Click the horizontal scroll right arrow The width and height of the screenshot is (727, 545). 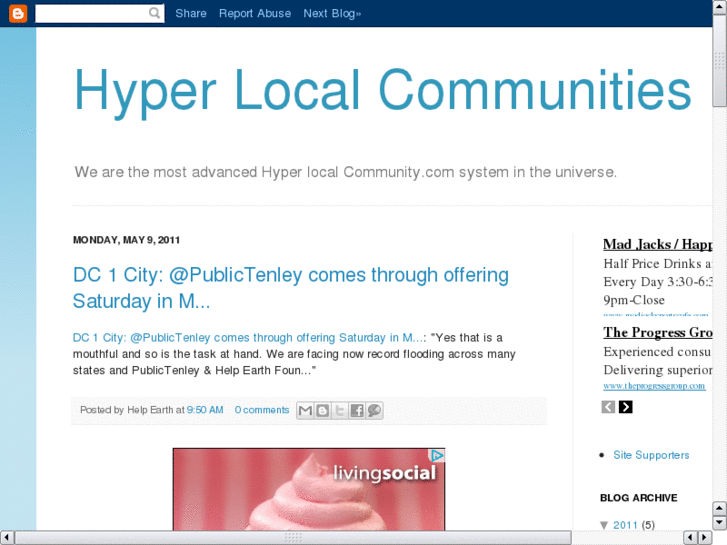click(x=705, y=538)
